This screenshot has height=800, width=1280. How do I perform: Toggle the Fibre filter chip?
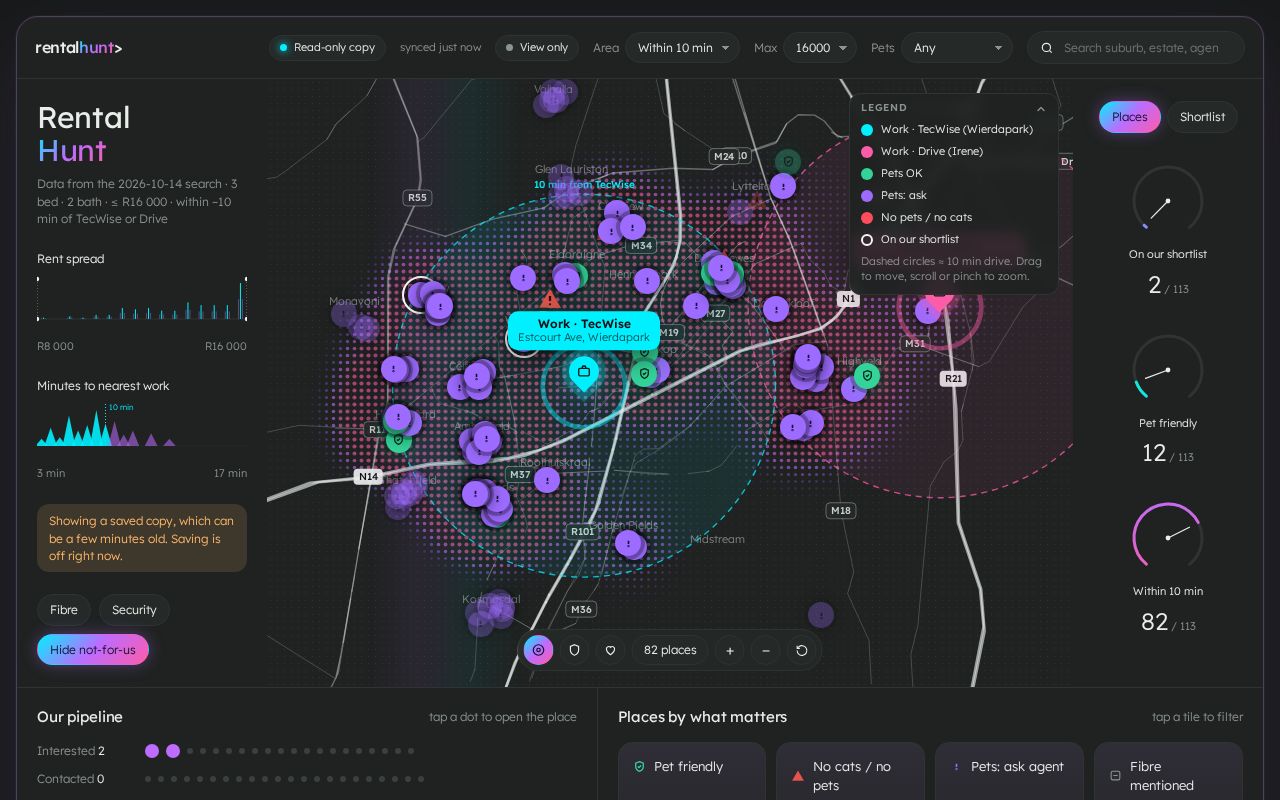click(x=64, y=610)
